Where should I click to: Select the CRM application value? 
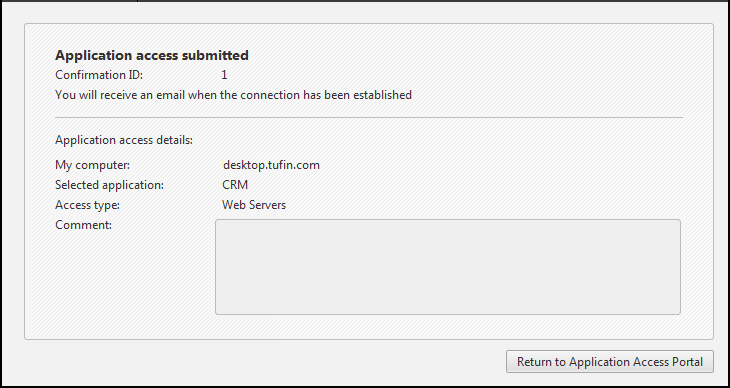(235, 185)
